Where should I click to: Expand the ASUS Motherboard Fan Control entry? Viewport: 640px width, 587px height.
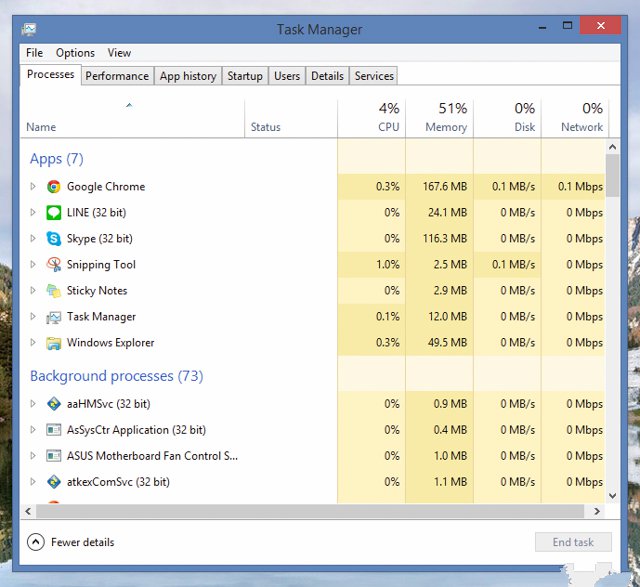click(x=33, y=456)
